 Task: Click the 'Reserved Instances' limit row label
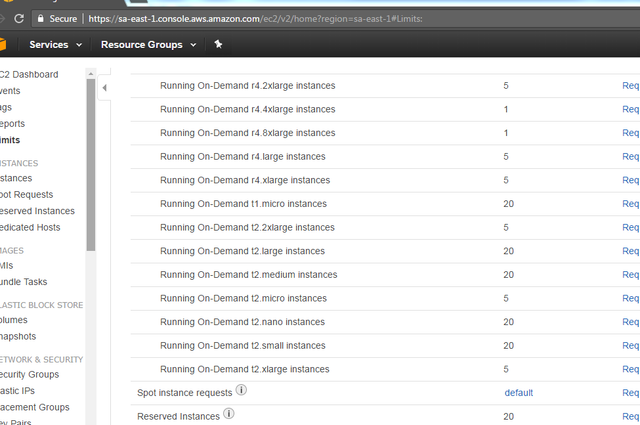pyautogui.click(x=178, y=416)
